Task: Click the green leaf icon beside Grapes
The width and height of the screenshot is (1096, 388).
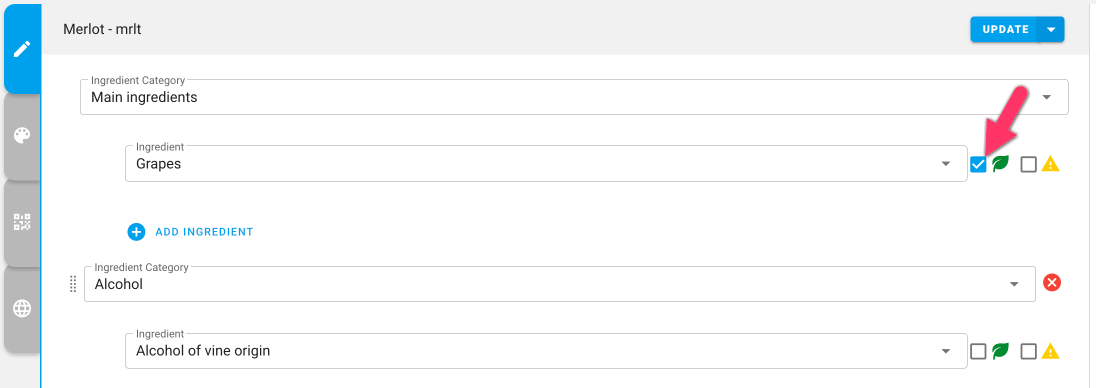Action: pyautogui.click(x=1000, y=164)
